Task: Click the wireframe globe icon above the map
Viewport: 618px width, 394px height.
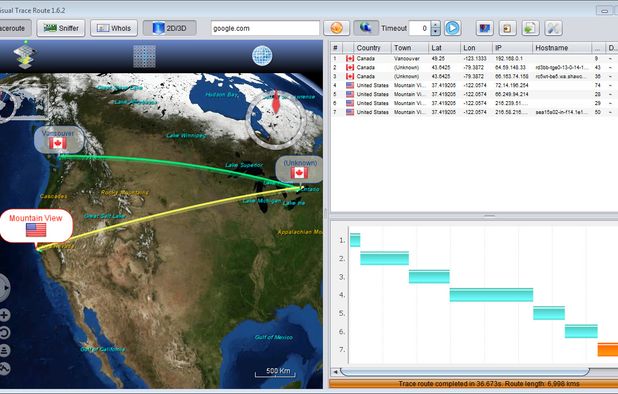Action: 262,56
